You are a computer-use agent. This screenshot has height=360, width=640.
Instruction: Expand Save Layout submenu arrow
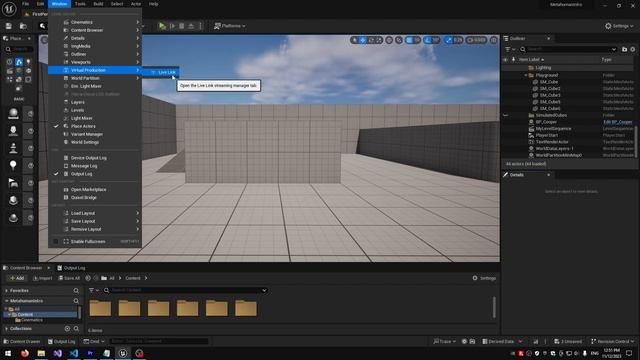[138, 221]
